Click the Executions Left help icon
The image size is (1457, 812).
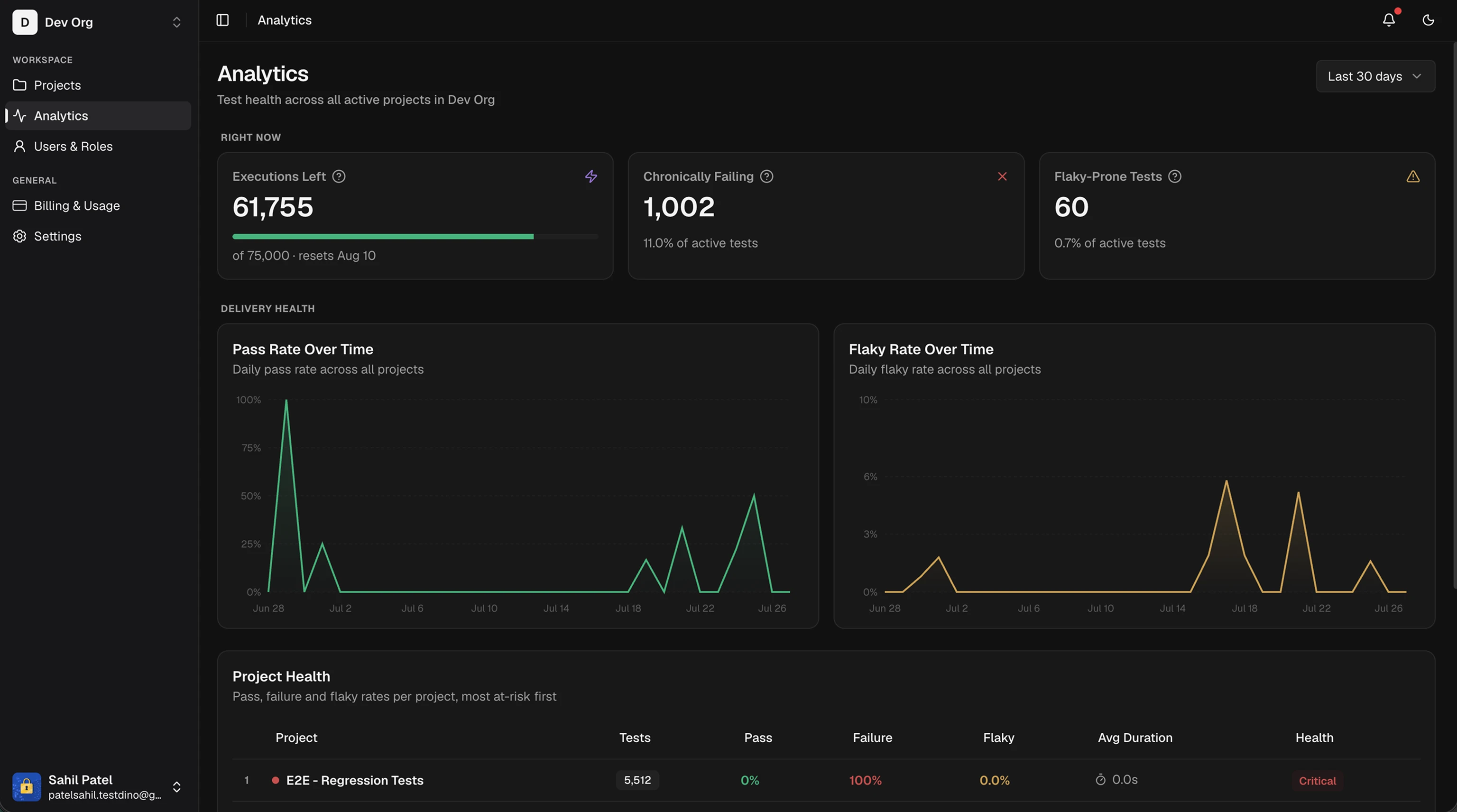(339, 176)
